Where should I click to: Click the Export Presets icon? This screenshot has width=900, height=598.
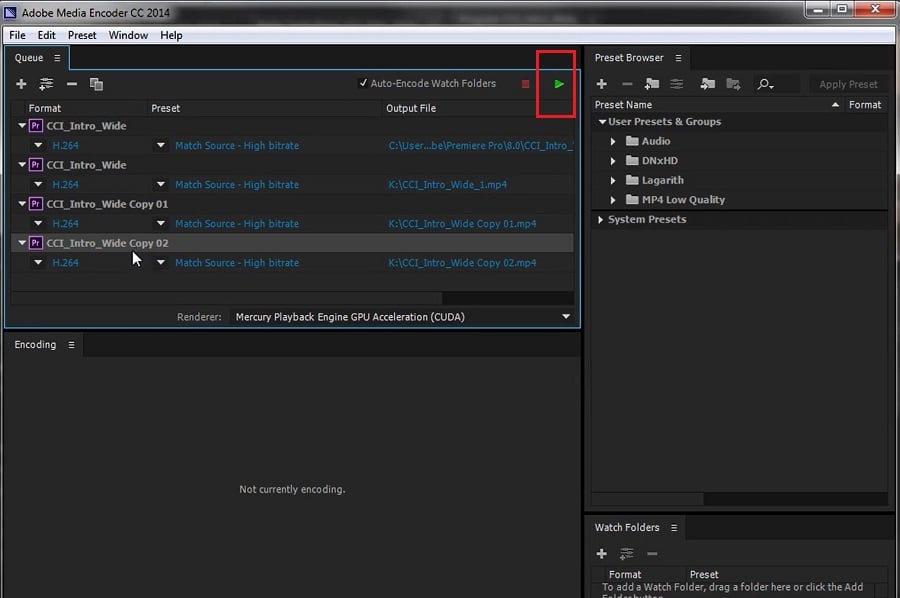[x=733, y=84]
